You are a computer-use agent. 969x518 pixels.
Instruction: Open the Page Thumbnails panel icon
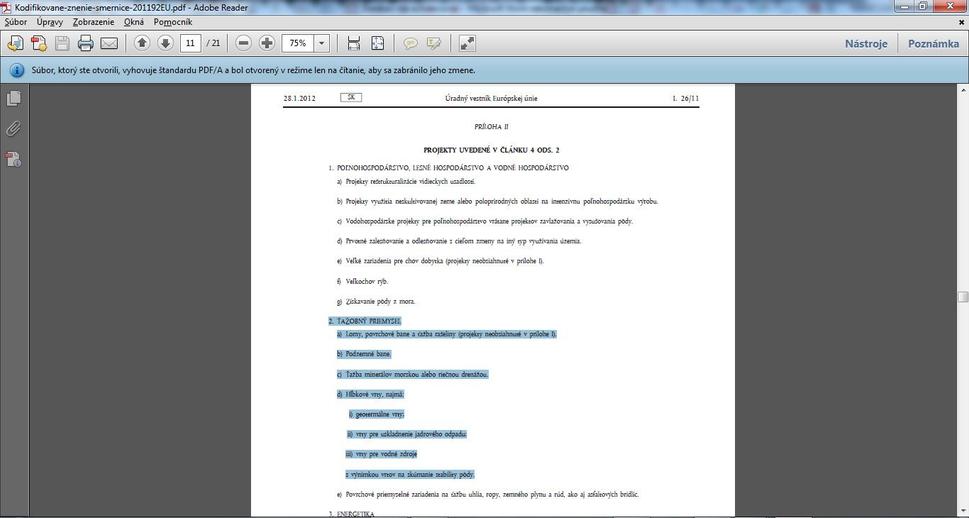pyautogui.click(x=14, y=99)
